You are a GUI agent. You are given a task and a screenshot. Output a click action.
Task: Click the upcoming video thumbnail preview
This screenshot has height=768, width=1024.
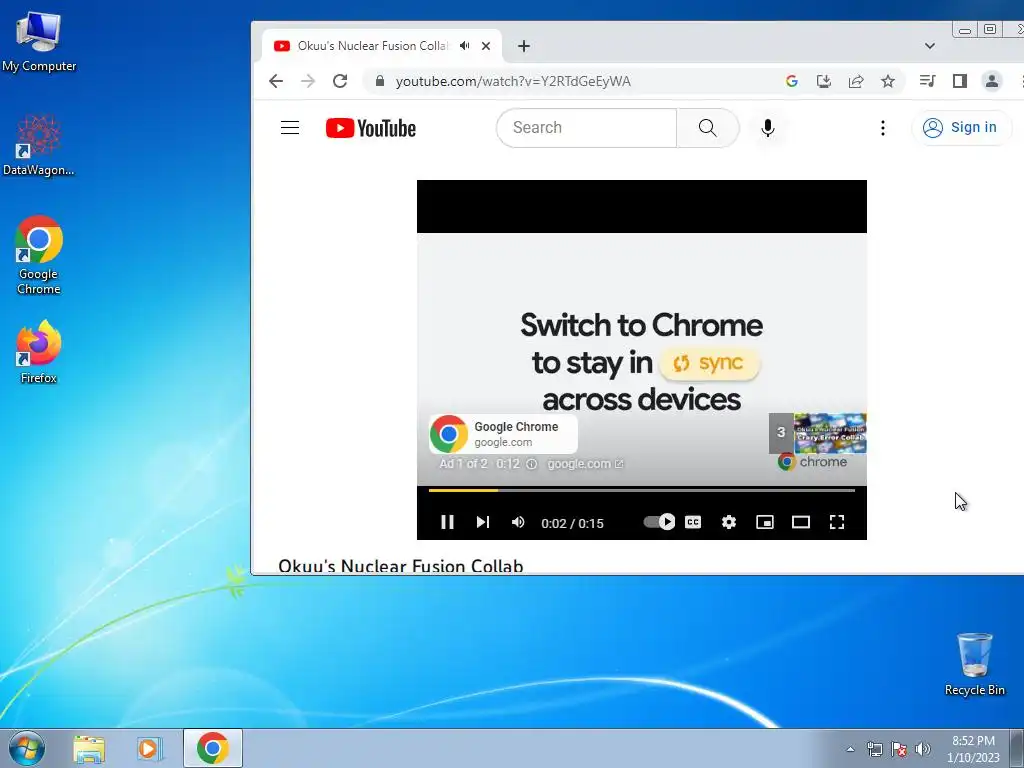click(830, 433)
